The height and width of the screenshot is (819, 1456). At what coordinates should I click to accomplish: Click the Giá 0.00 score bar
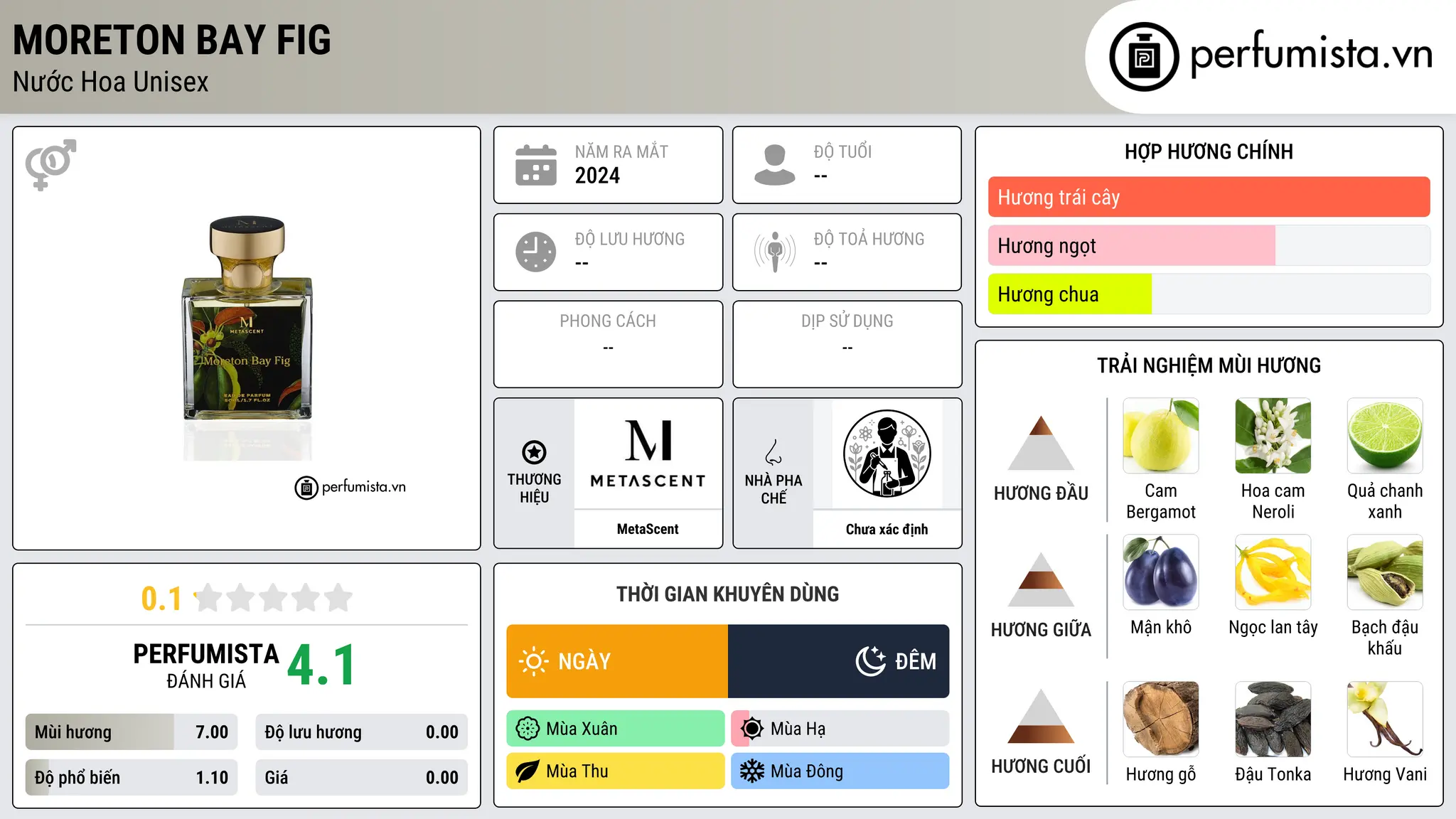361,777
